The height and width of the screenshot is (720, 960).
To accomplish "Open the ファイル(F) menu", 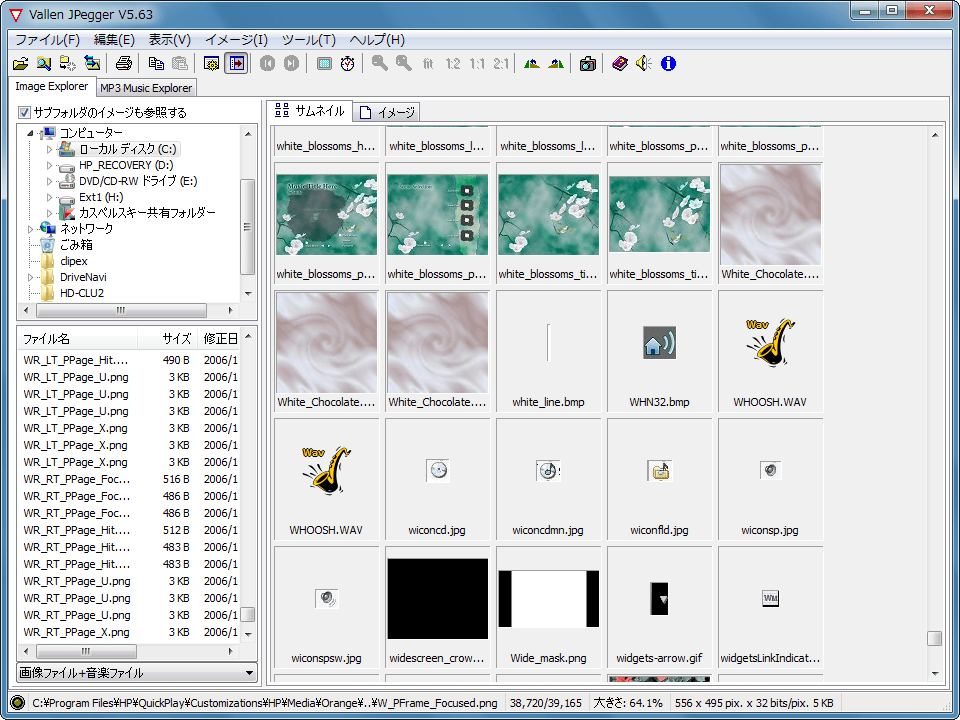I will pyautogui.click(x=47, y=40).
